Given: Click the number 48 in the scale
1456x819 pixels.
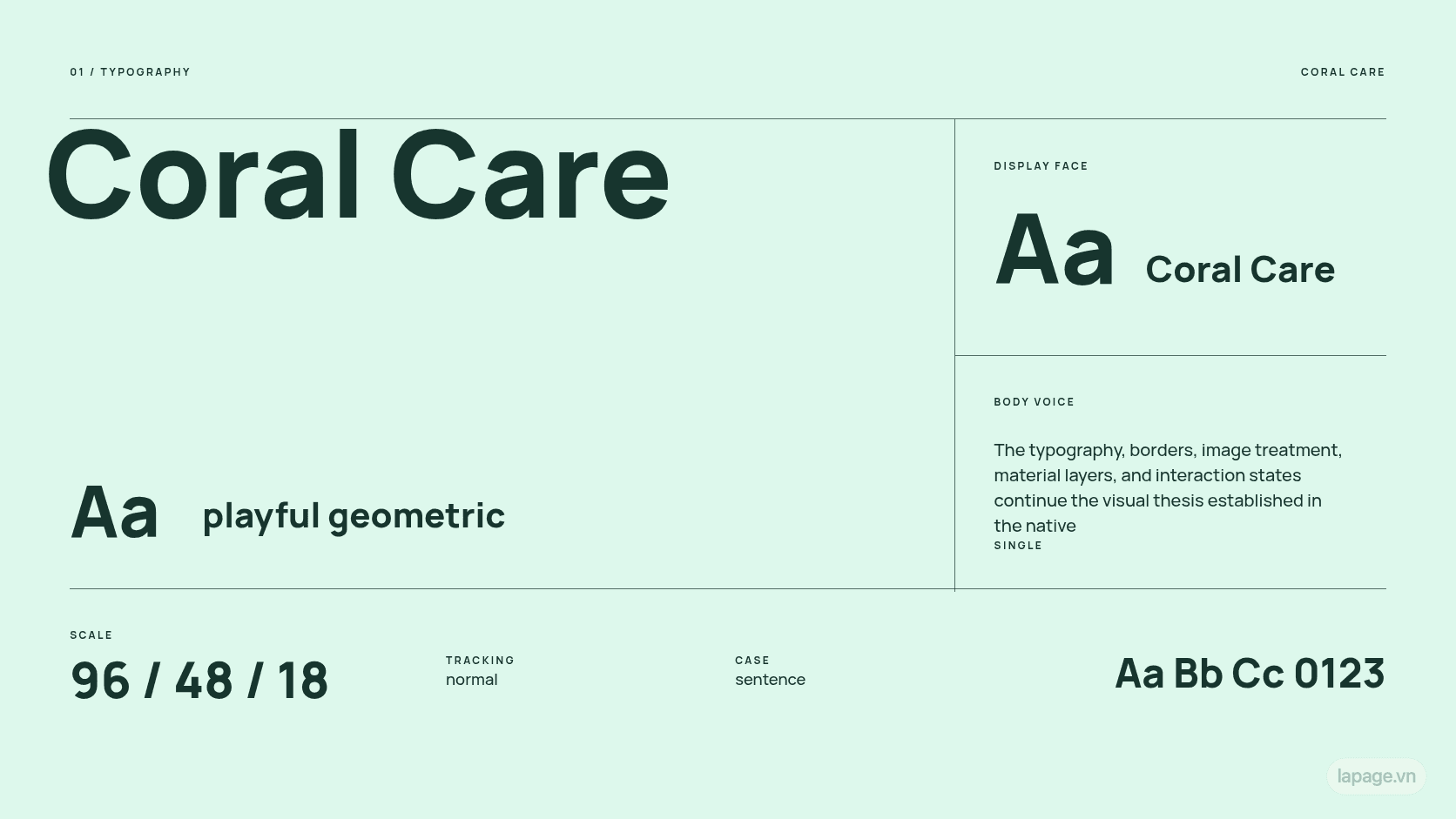Looking at the screenshot, I should click(204, 680).
